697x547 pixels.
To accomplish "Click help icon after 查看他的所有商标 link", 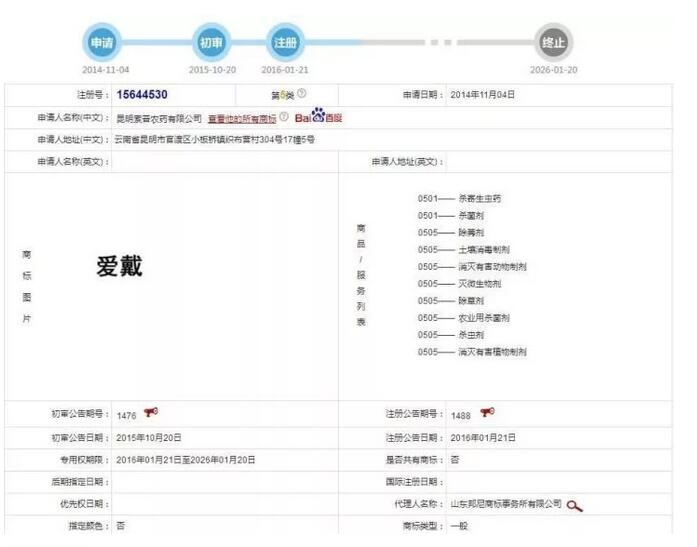I will coord(284,116).
